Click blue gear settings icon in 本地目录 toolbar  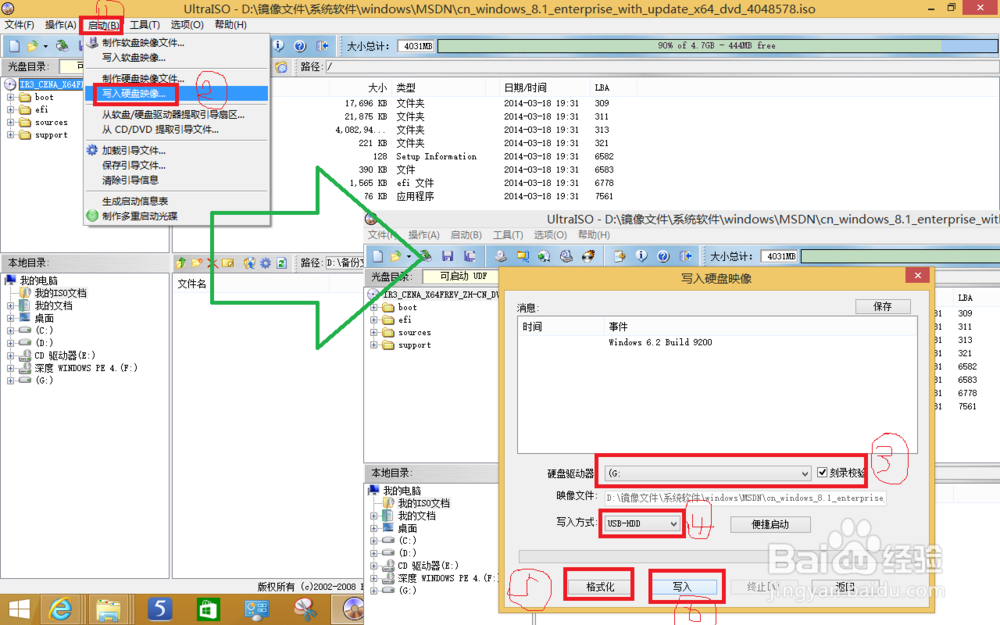[x=265, y=263]
